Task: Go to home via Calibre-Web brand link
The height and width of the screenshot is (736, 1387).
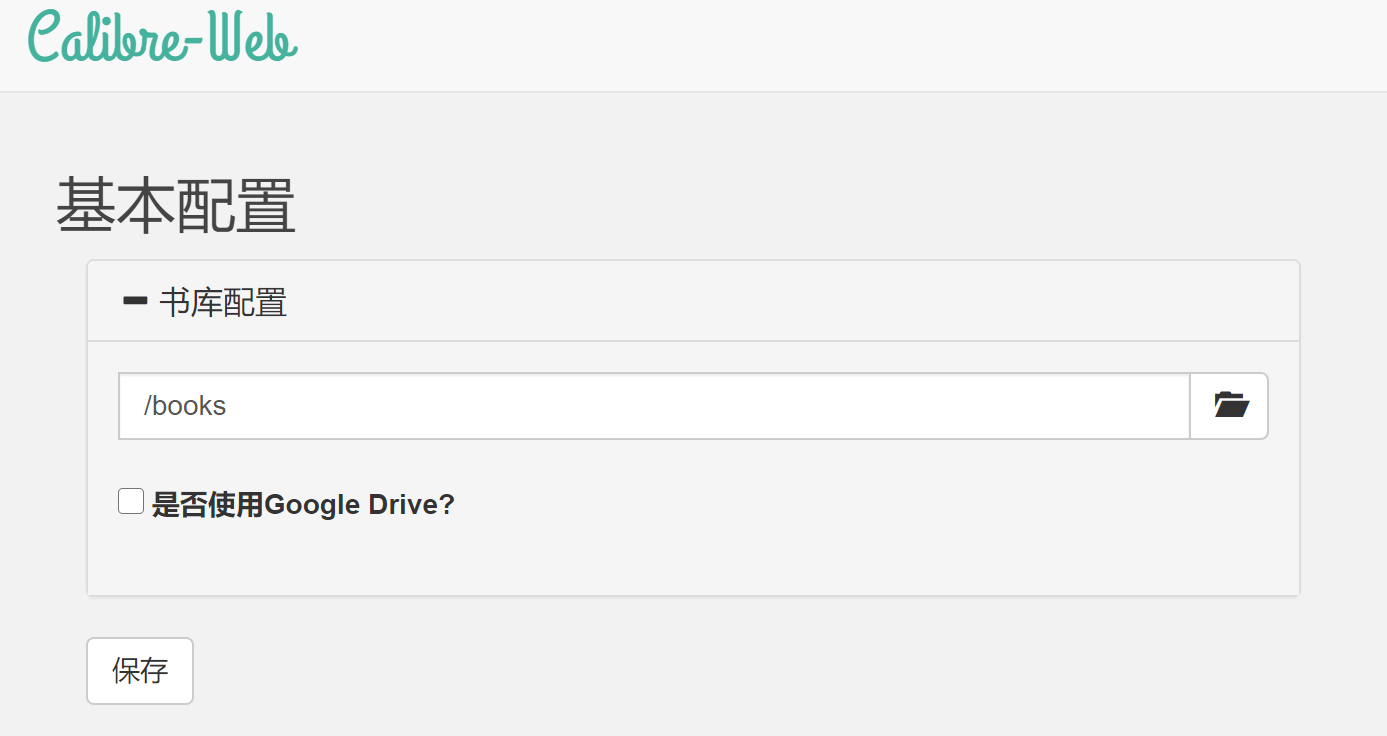Action: (163, 38)
